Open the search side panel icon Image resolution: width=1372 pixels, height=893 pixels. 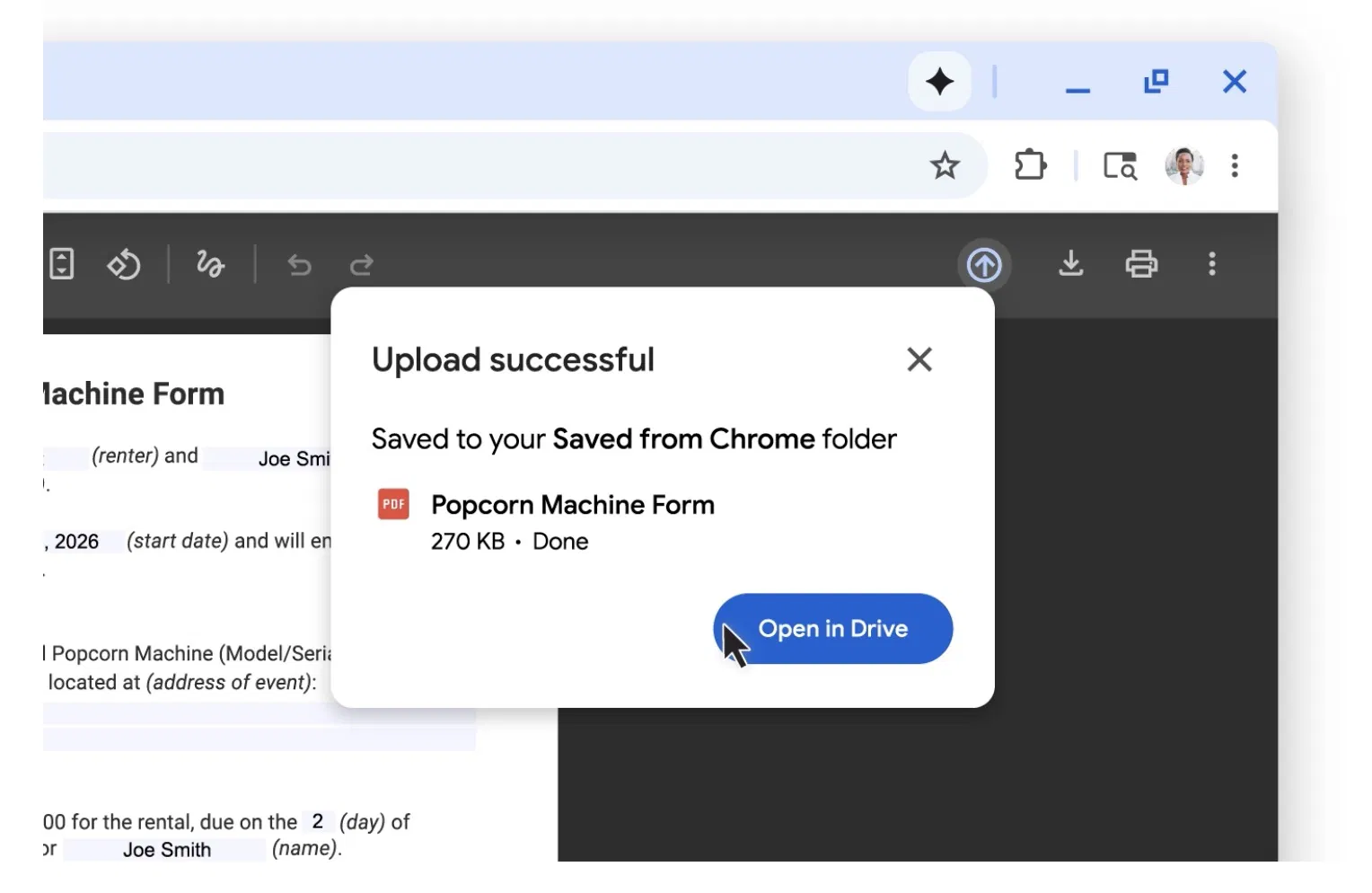[x=1120, y=165]
